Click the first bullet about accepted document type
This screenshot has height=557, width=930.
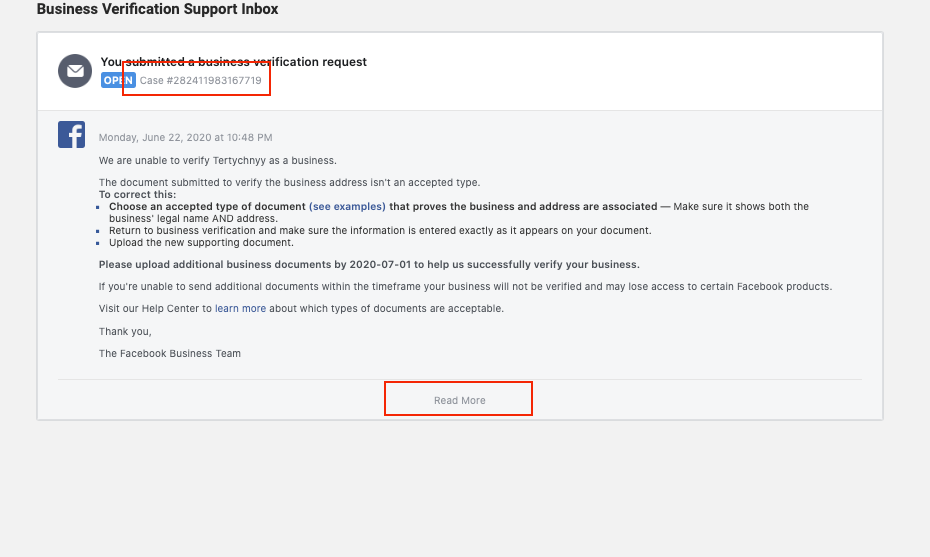click(458, 212)
